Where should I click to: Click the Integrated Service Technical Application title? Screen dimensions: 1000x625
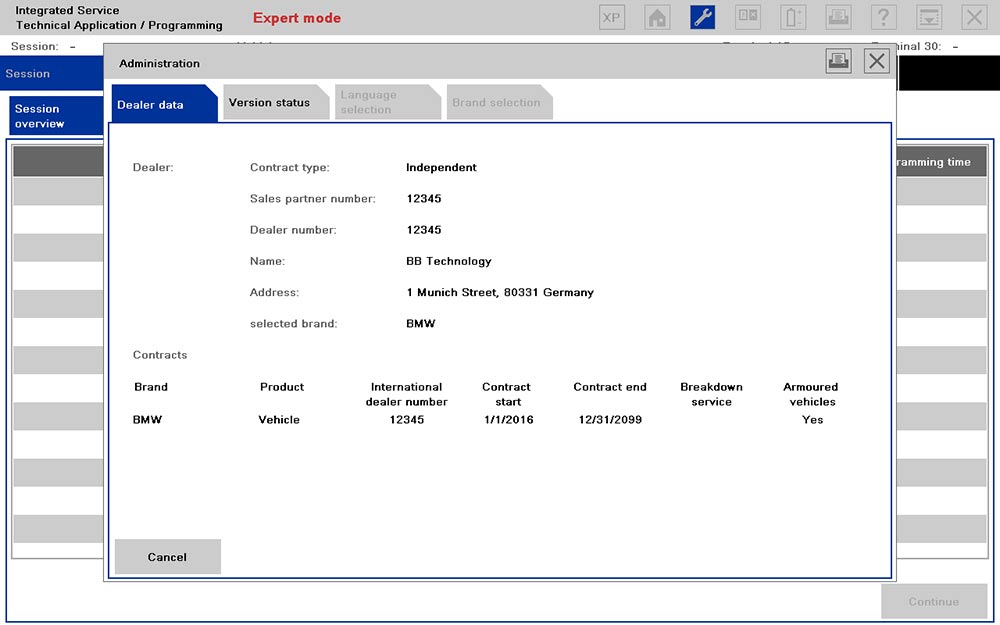[x=119, y=18]
